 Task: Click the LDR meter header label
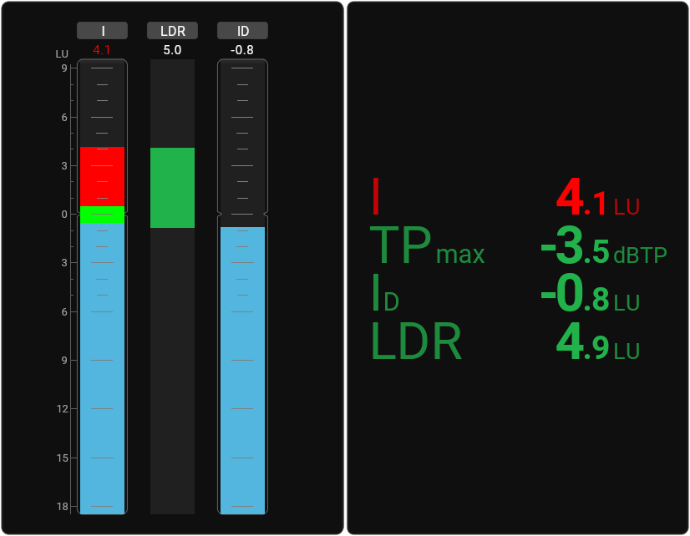(172, 31)
